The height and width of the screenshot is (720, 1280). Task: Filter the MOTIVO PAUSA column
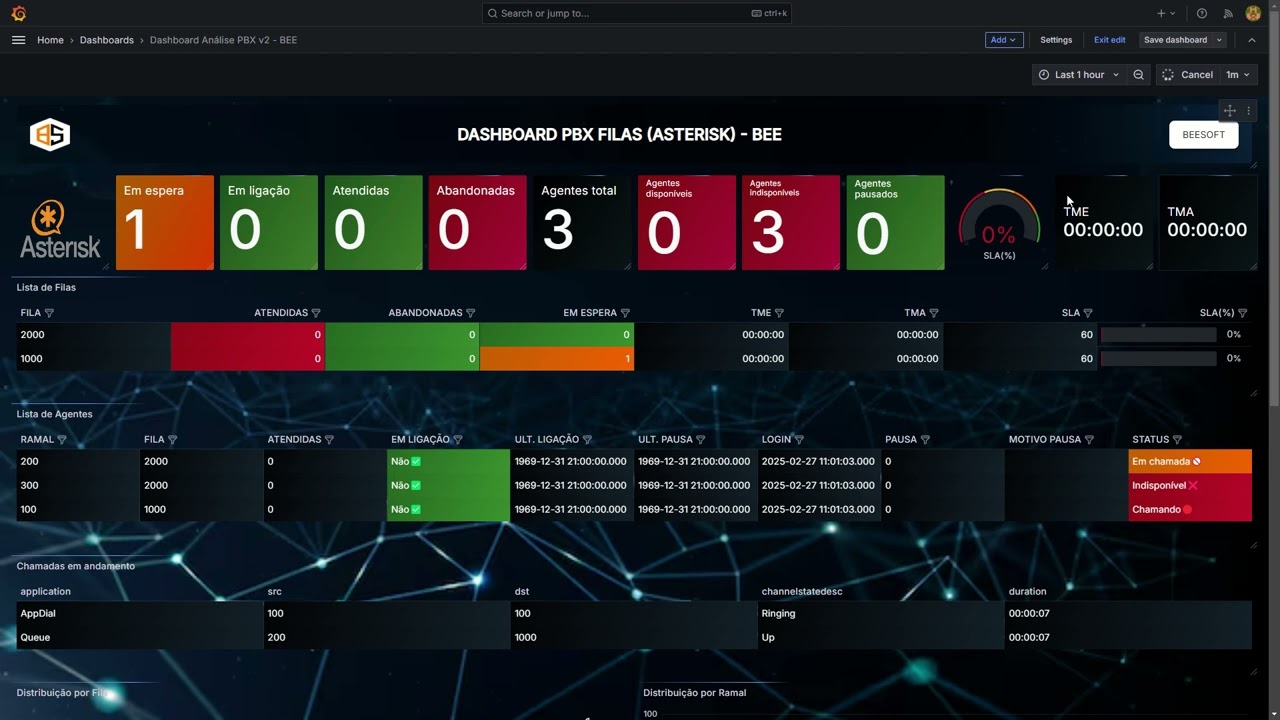[1089, 440]
